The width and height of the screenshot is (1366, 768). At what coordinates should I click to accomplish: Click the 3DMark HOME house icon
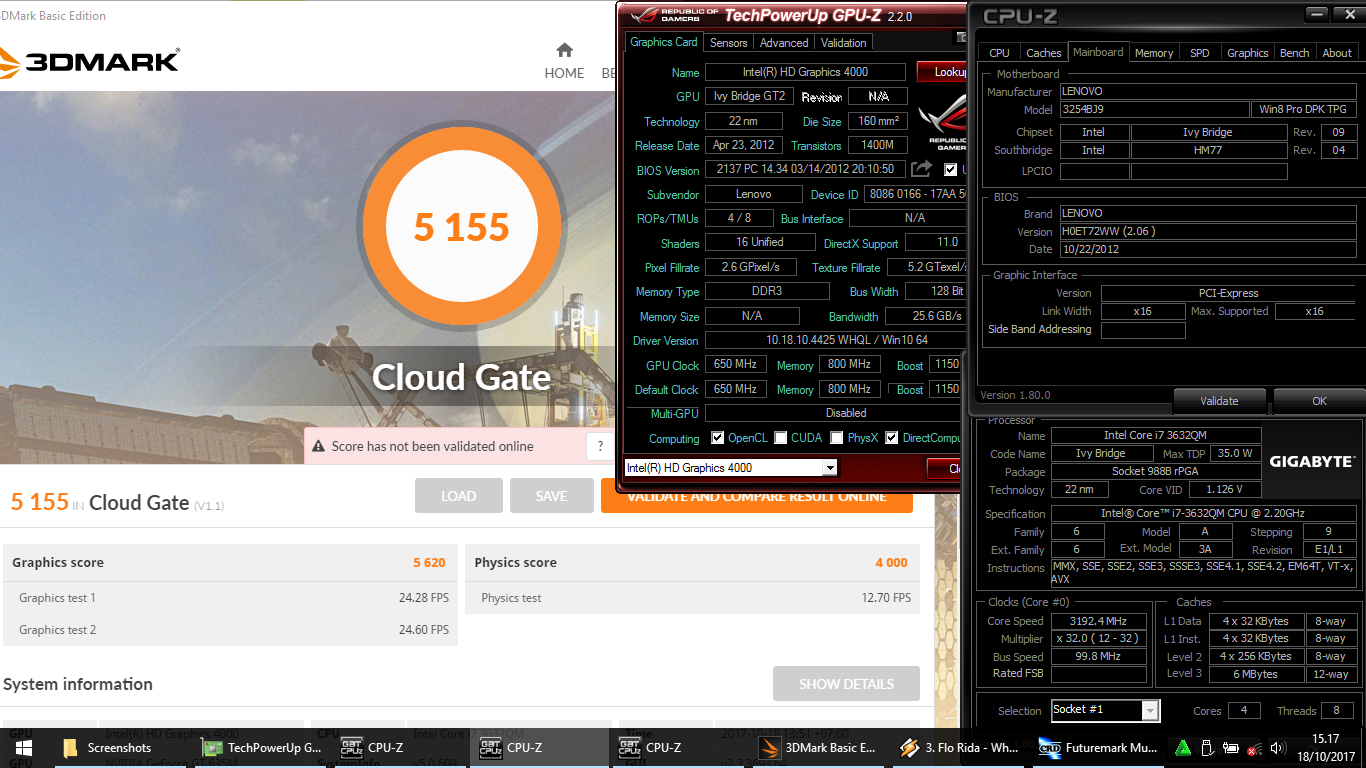564,50
